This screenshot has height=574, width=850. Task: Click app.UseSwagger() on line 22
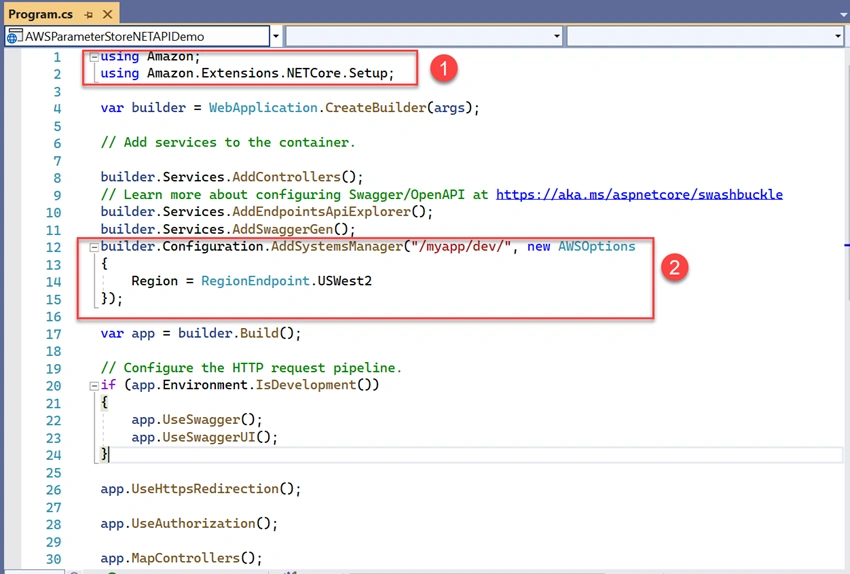click(197, 420)
